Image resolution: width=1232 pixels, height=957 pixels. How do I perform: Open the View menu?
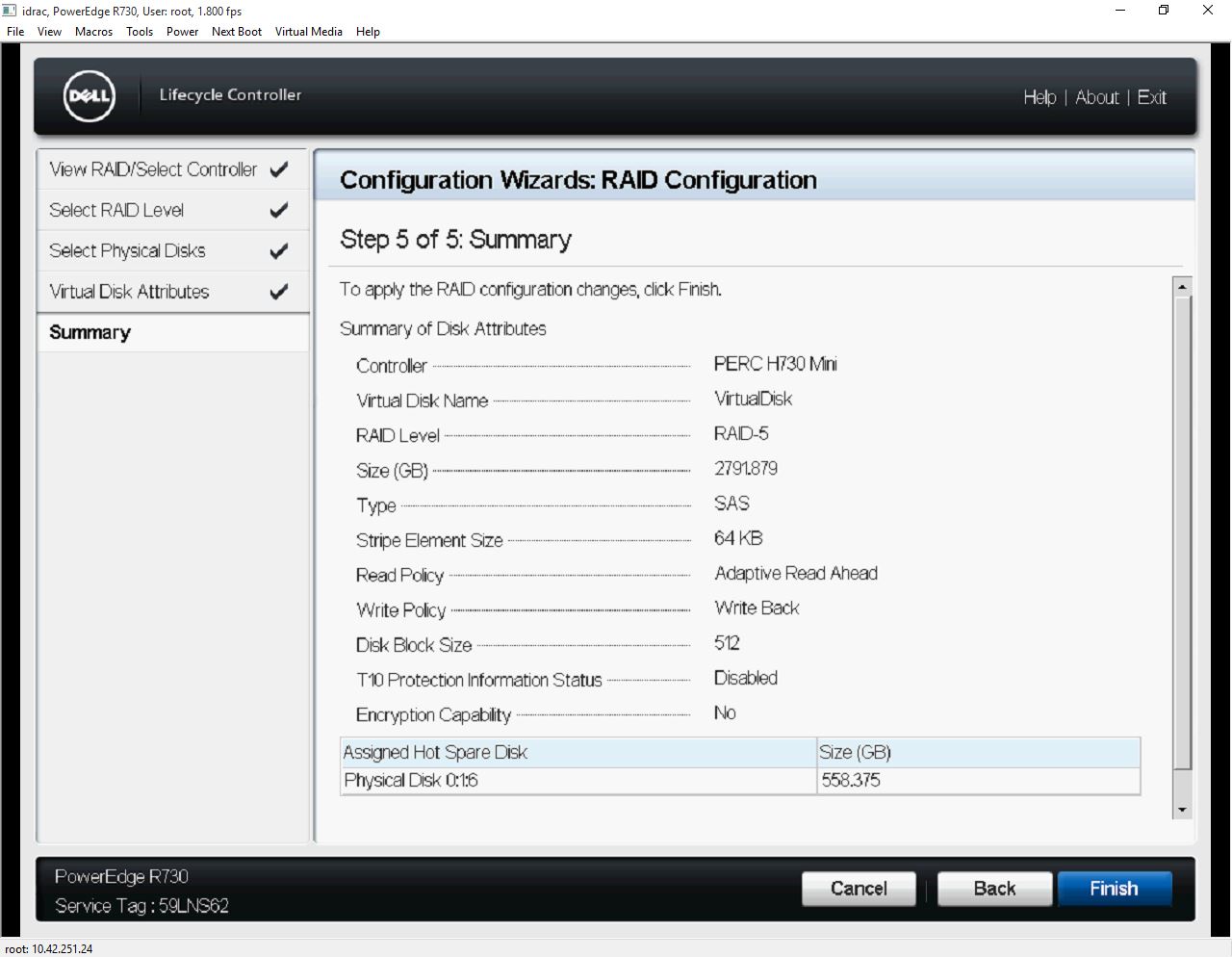(49, 32)
